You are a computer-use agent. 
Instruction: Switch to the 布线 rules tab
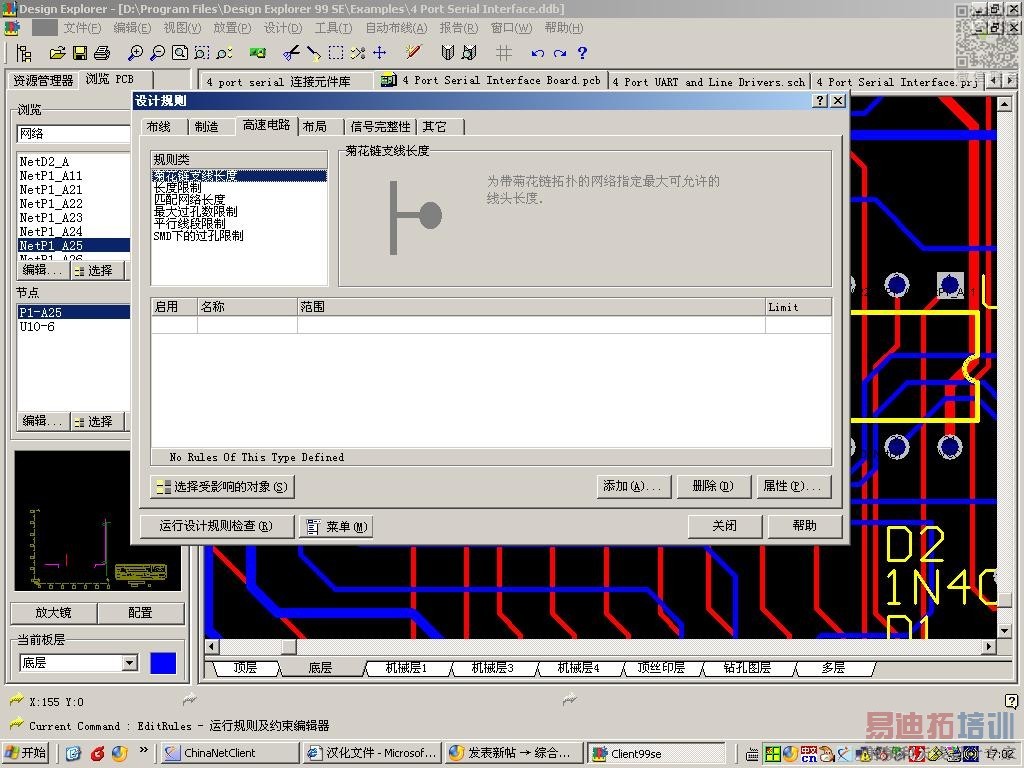coord(158,126)
